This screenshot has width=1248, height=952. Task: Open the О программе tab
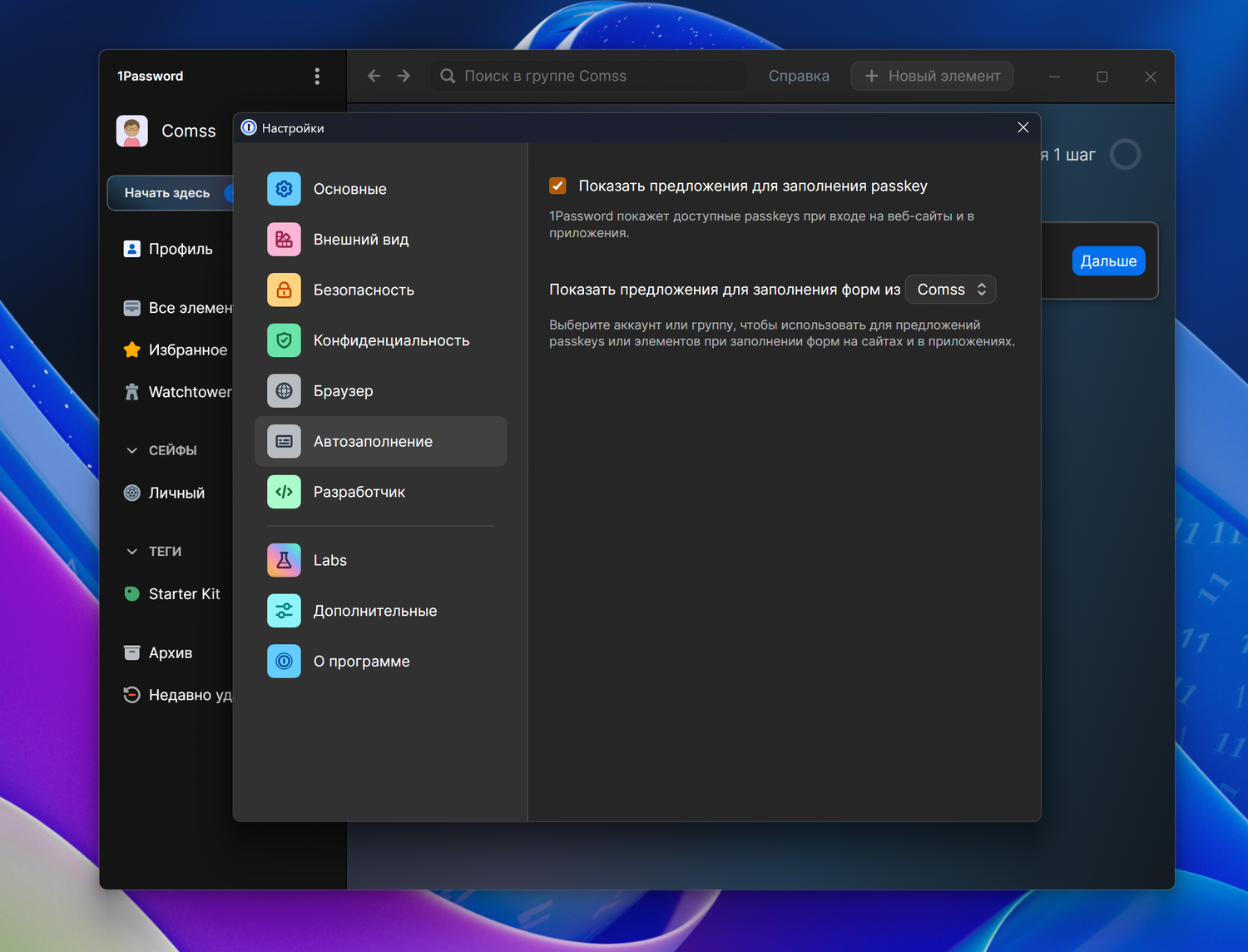click(380, 662)
